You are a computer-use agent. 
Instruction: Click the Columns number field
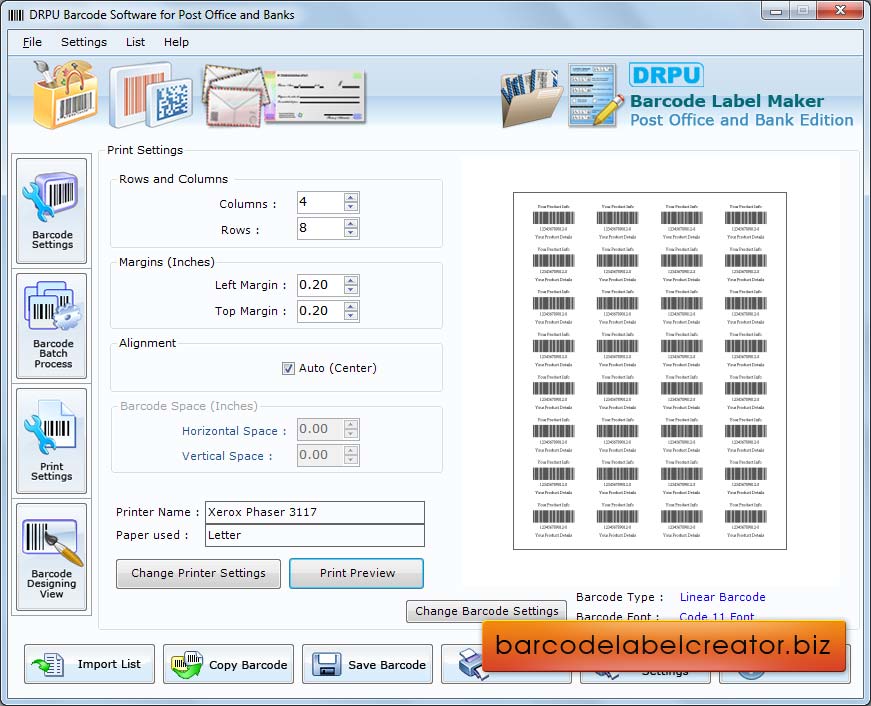(321, 202)
